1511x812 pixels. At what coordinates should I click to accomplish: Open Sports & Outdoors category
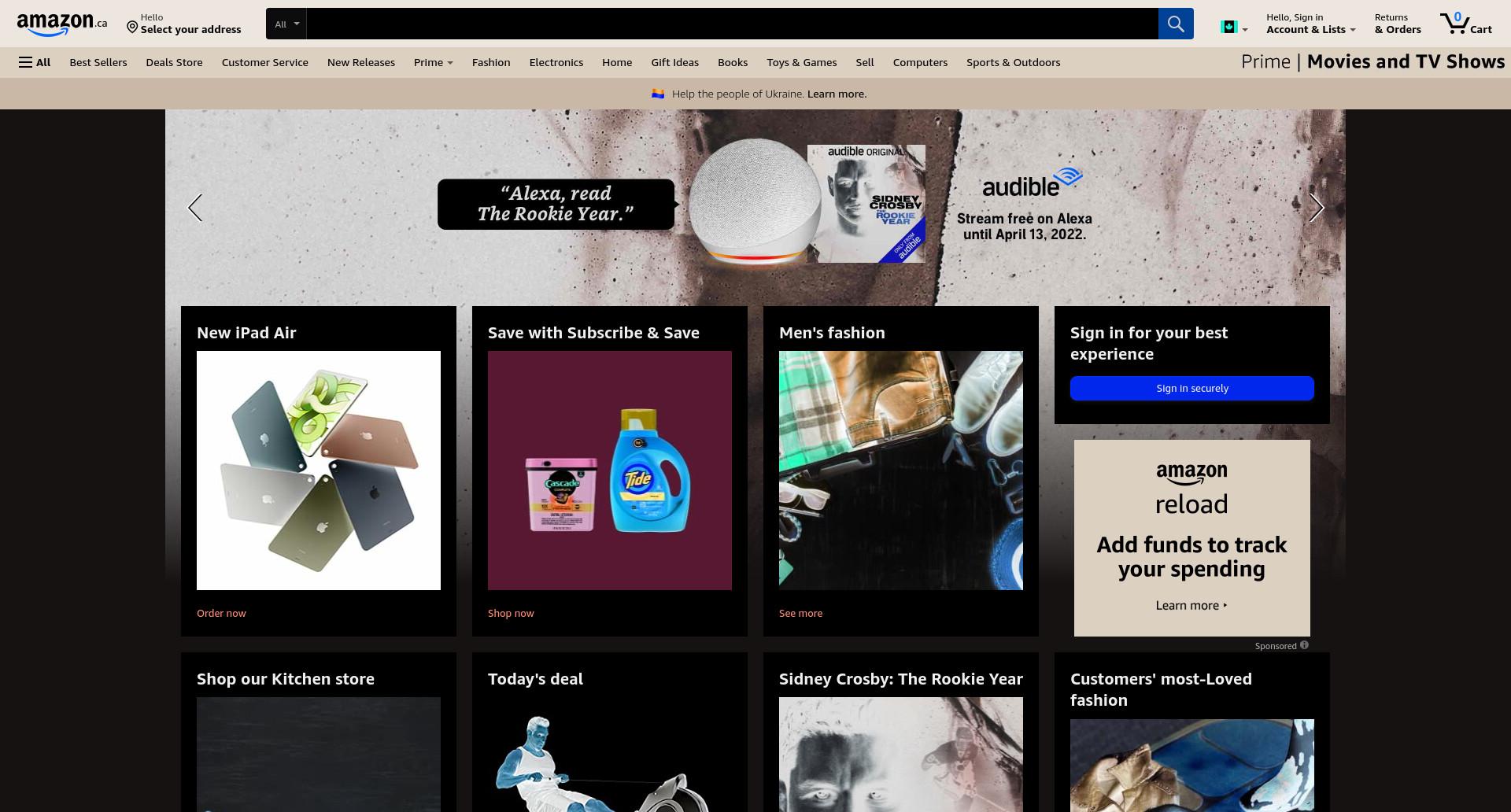(x=1013, y=62)
